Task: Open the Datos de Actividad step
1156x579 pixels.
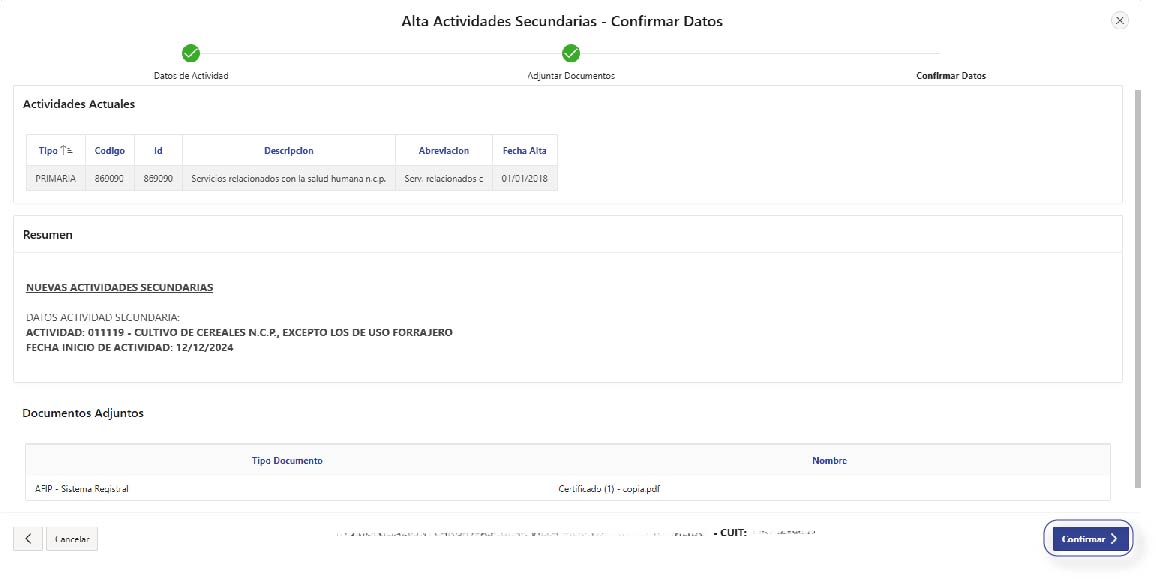Action: pos(191,76)
